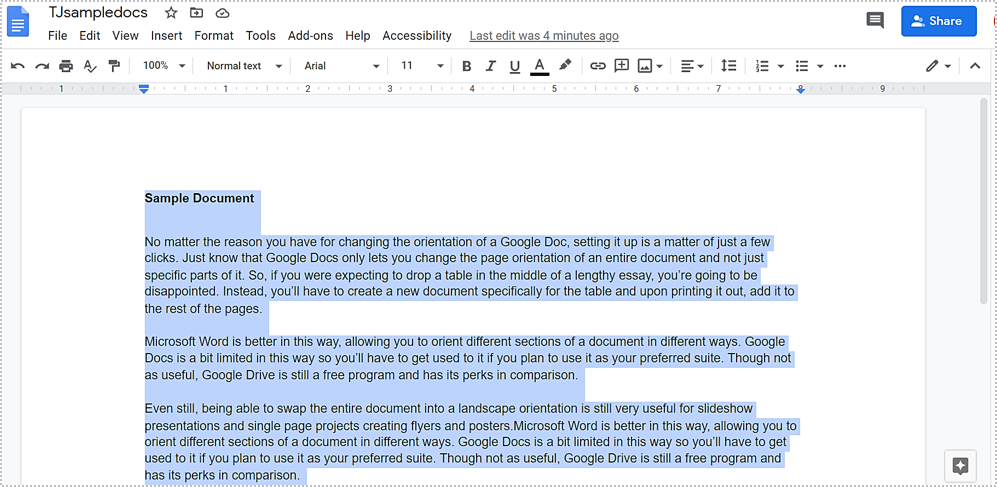Click the insert image icon

tap(645, 65)
